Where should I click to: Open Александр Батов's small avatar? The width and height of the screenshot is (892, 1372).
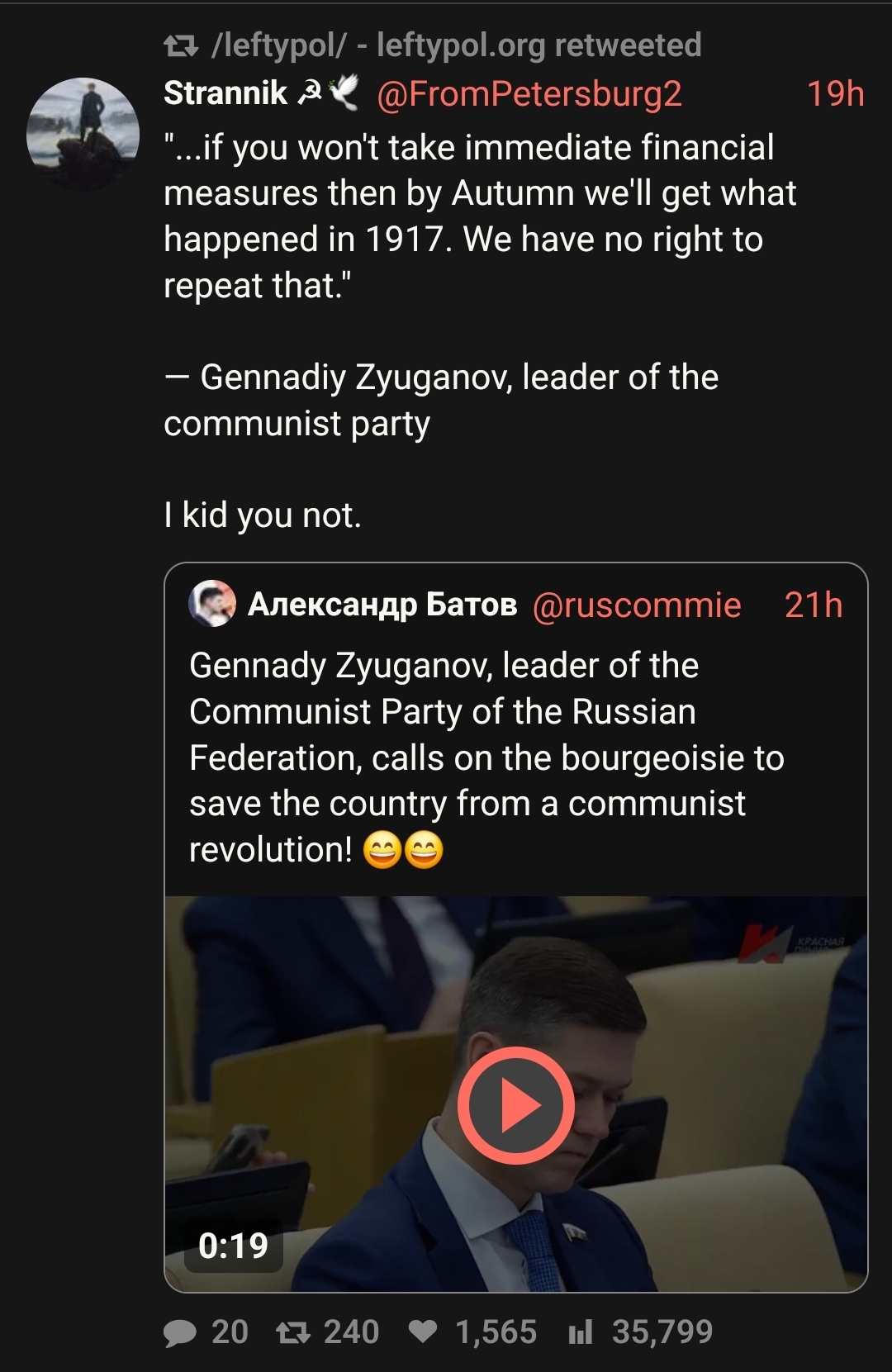[x=212, y=604]
